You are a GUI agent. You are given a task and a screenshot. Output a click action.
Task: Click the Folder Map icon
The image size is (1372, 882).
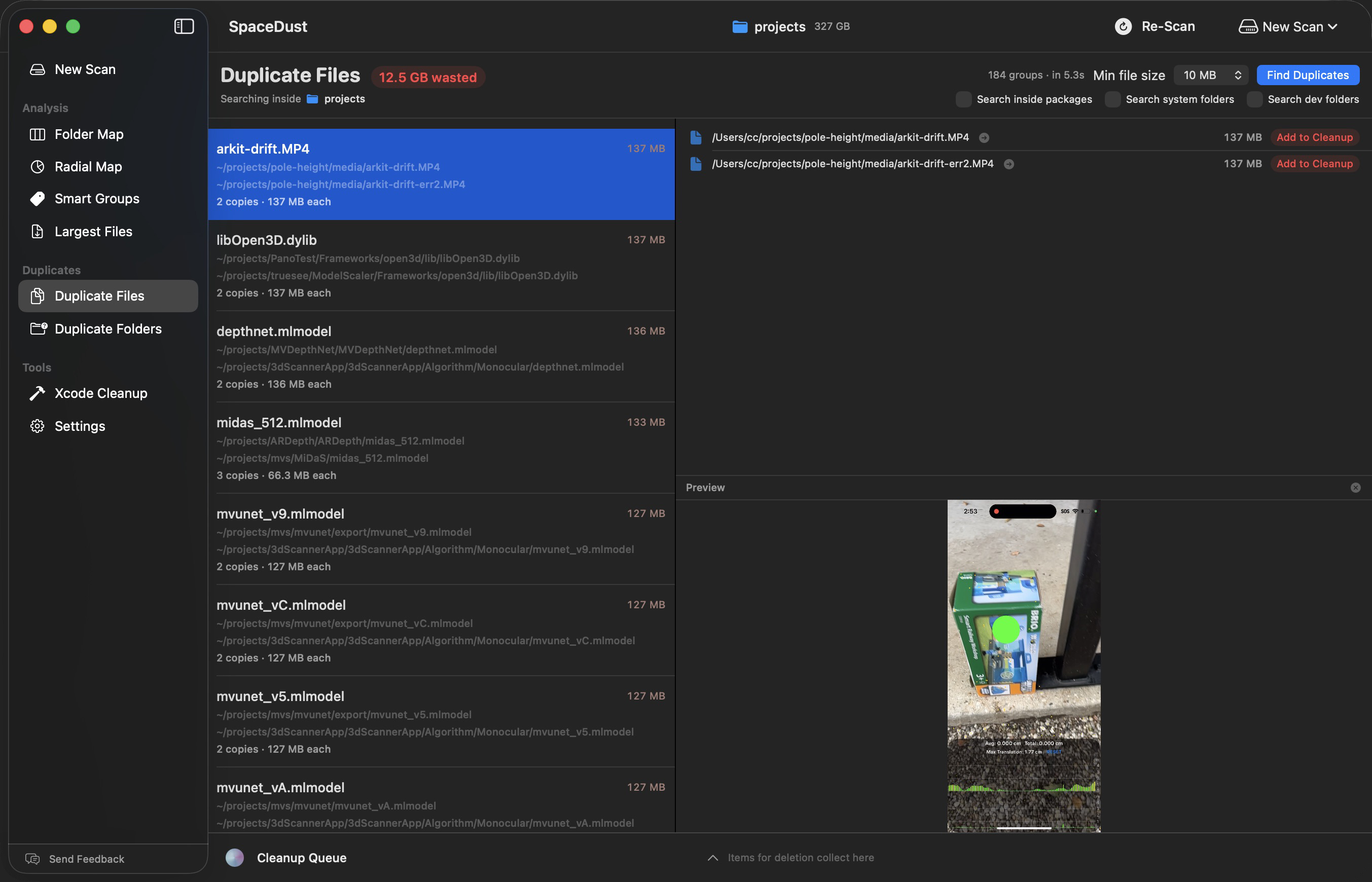coord(37,134)
